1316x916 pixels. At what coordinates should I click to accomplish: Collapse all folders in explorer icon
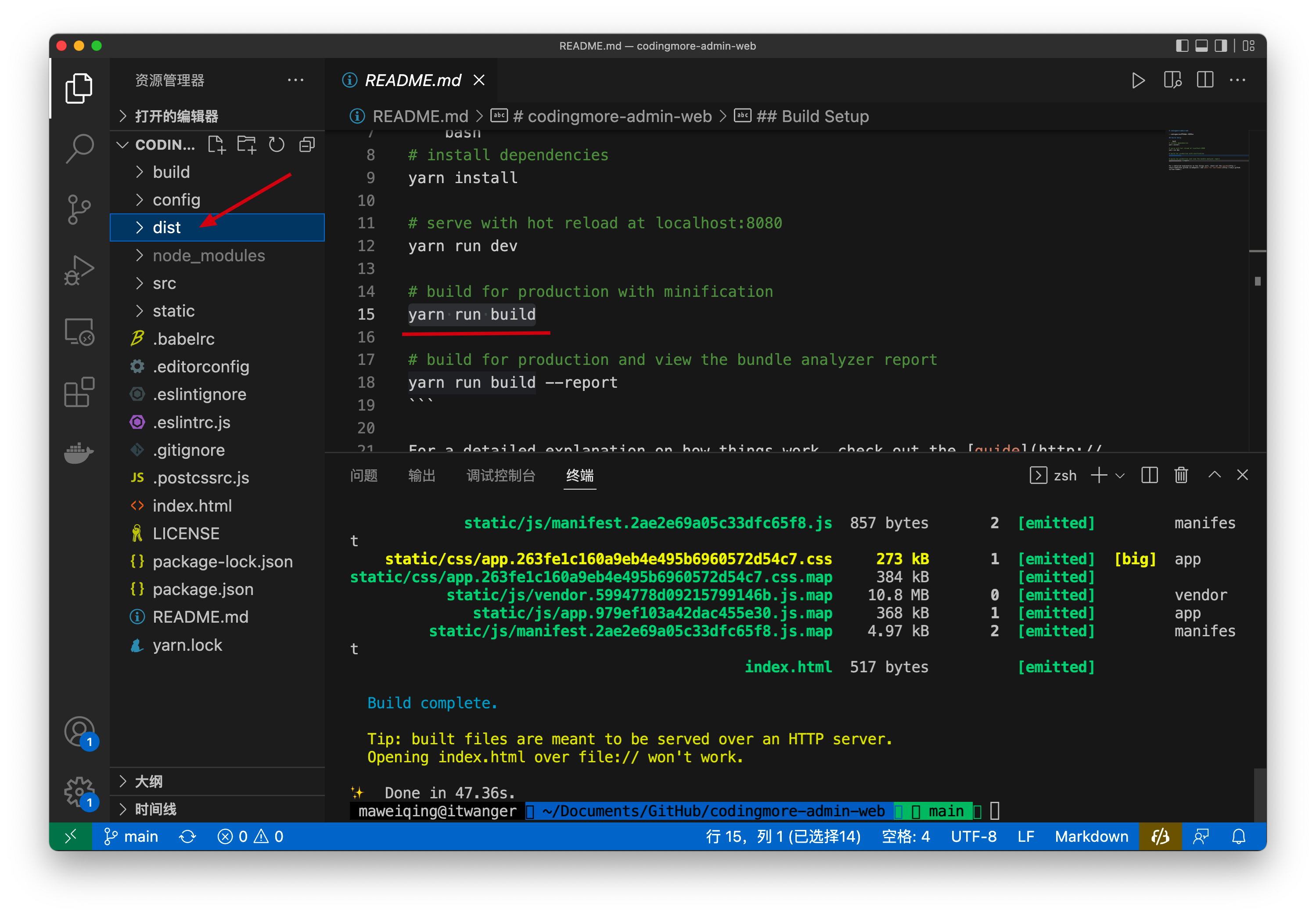(307, 144)
